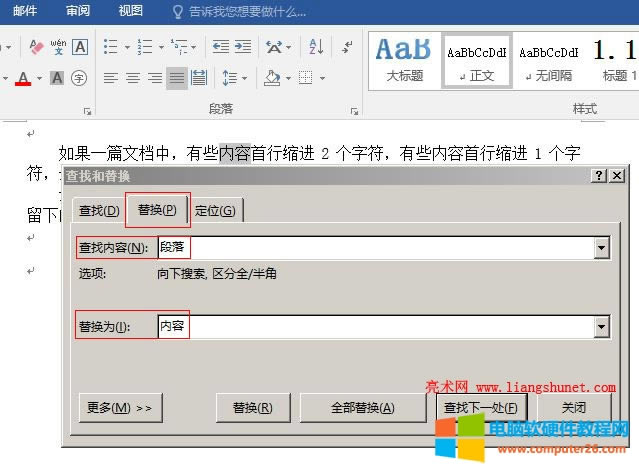Open the 视图 ribbon tab
The image size is (639, 469).
coord(131,11)
